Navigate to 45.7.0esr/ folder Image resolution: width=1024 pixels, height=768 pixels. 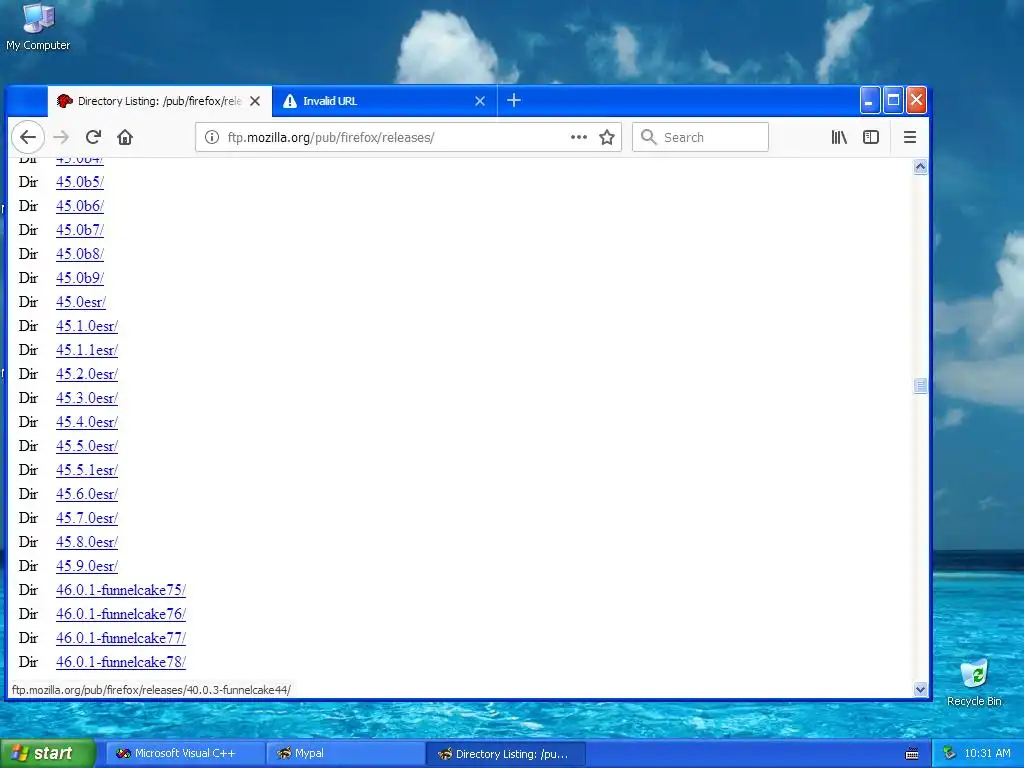(x=87, y=518)
